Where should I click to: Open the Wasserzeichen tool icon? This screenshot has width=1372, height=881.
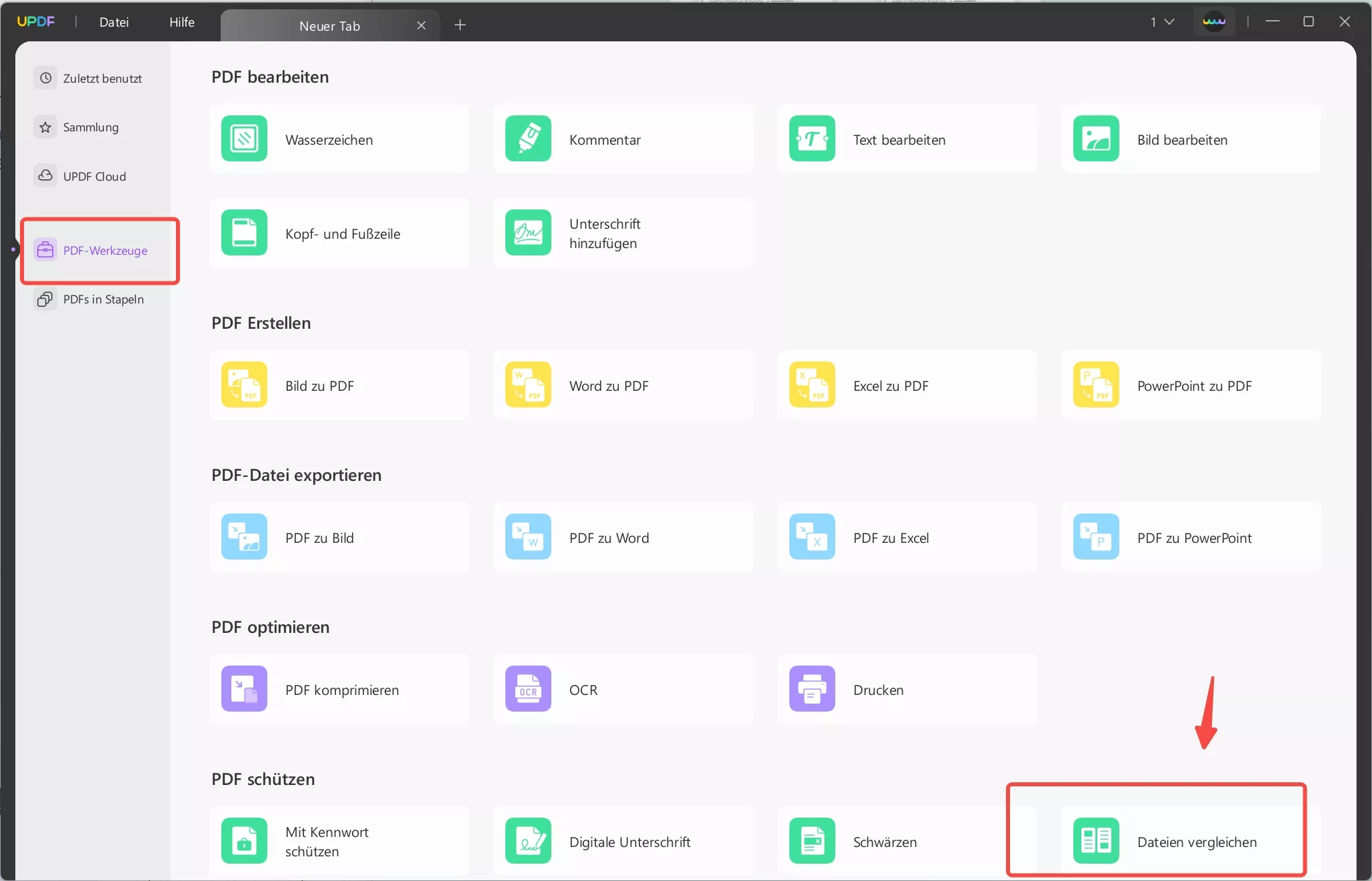tap(244, 139)
